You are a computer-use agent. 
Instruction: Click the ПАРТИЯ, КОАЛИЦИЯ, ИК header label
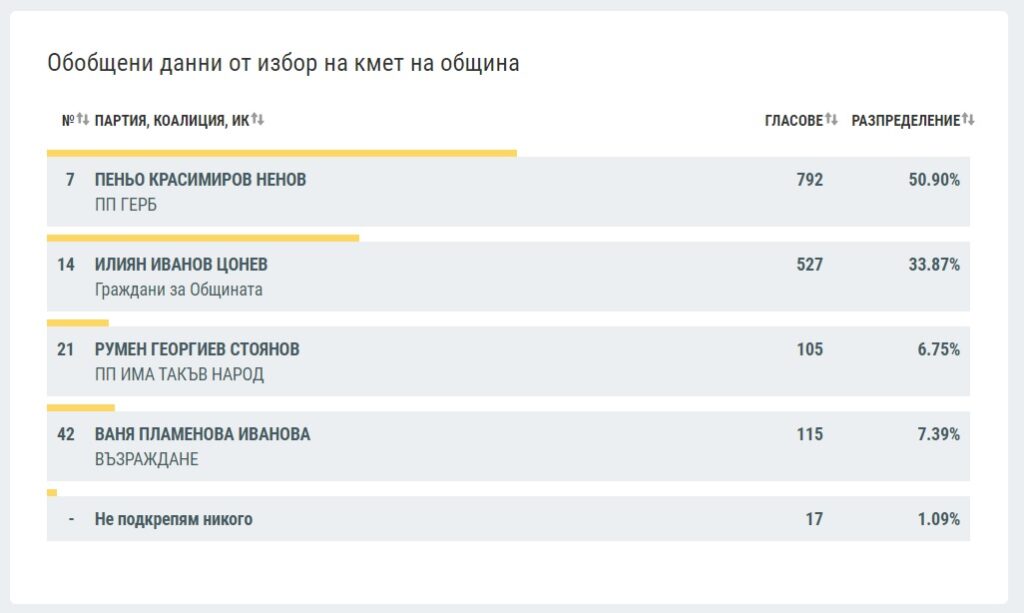click(x=172, y=121)
